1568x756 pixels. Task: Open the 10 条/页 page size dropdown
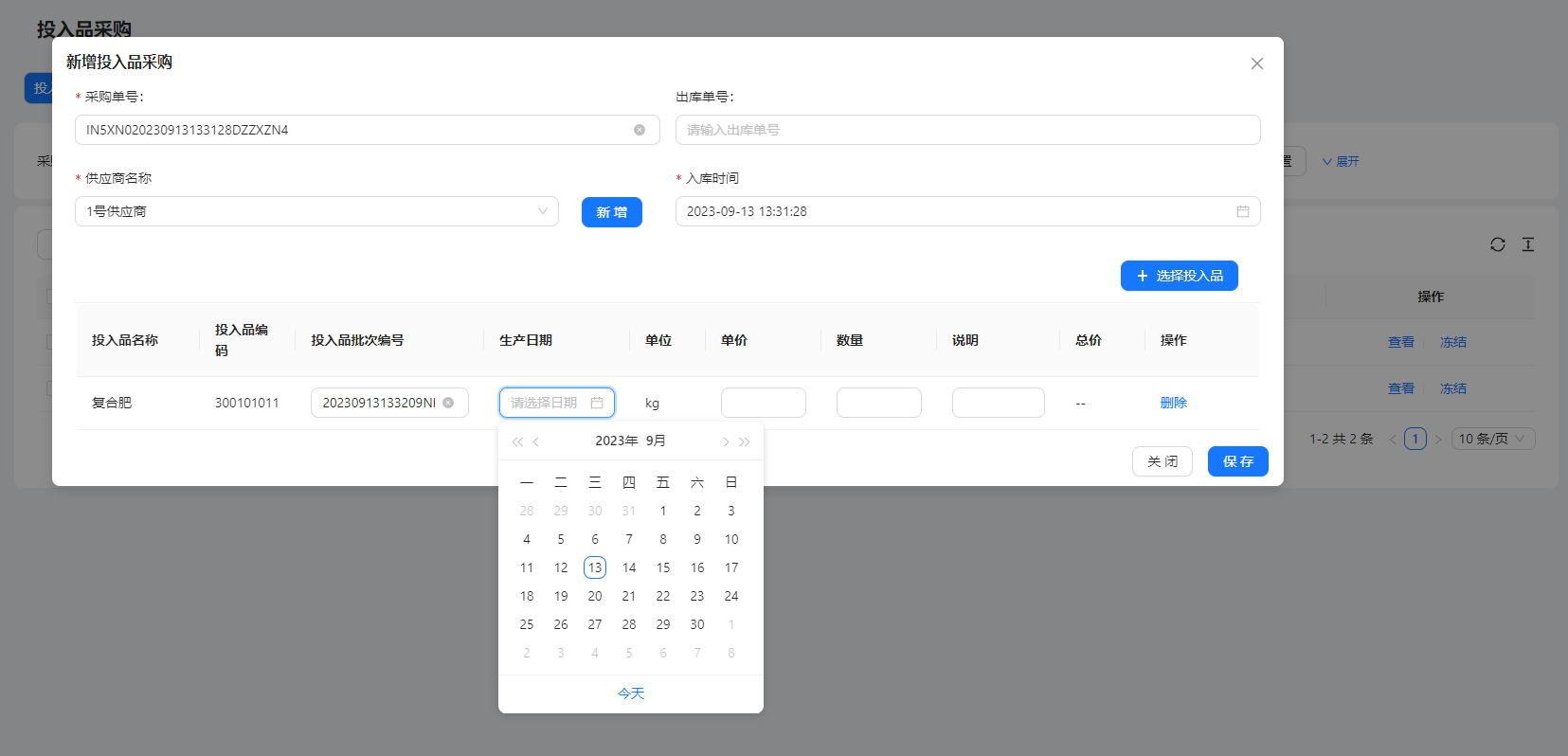tap(1493, 439)
